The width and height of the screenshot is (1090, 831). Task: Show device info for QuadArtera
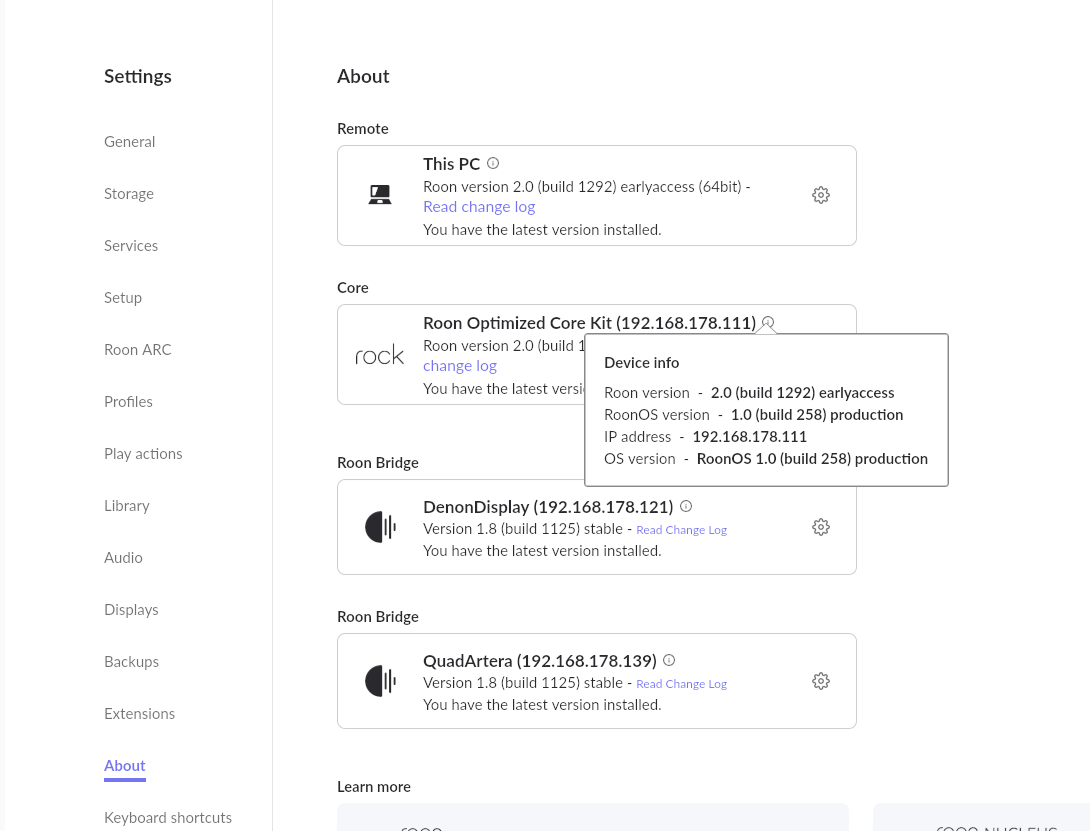tap(669, 661)
